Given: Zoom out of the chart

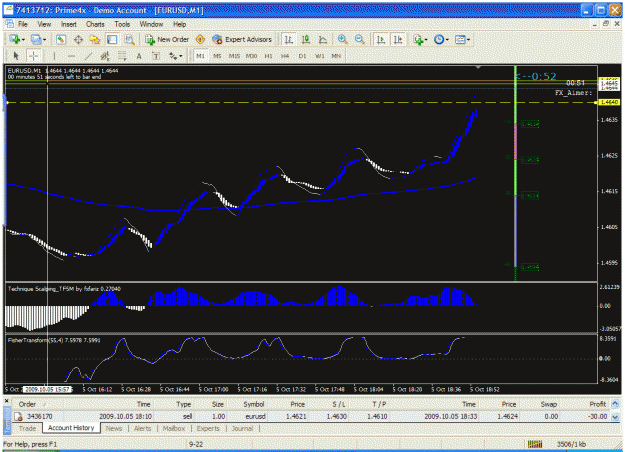Looking at the screenshot, I should coord(359,39).
